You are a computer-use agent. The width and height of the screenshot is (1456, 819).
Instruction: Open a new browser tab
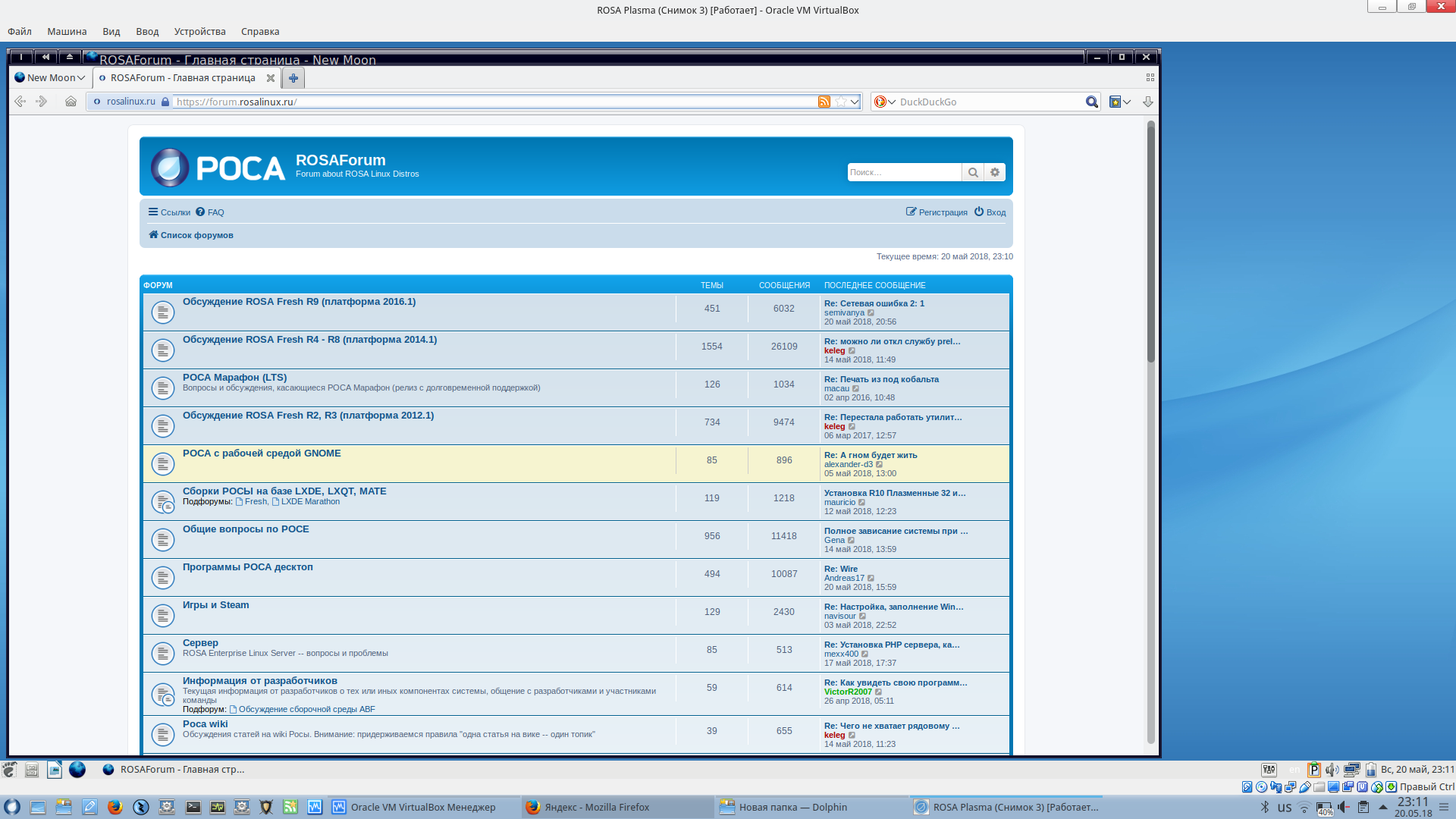point(293,77)
